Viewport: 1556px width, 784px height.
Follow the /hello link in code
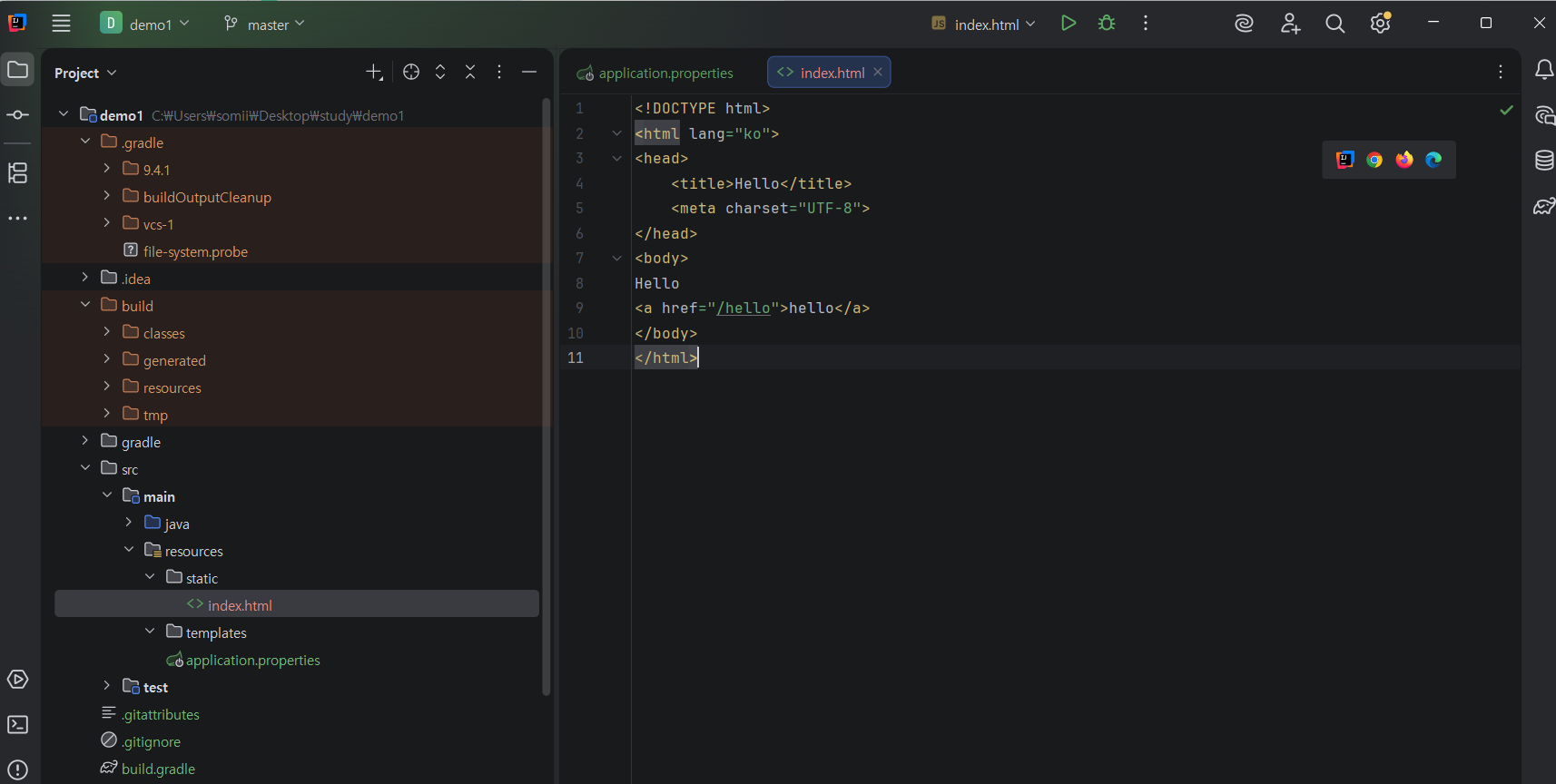point(744,309)
